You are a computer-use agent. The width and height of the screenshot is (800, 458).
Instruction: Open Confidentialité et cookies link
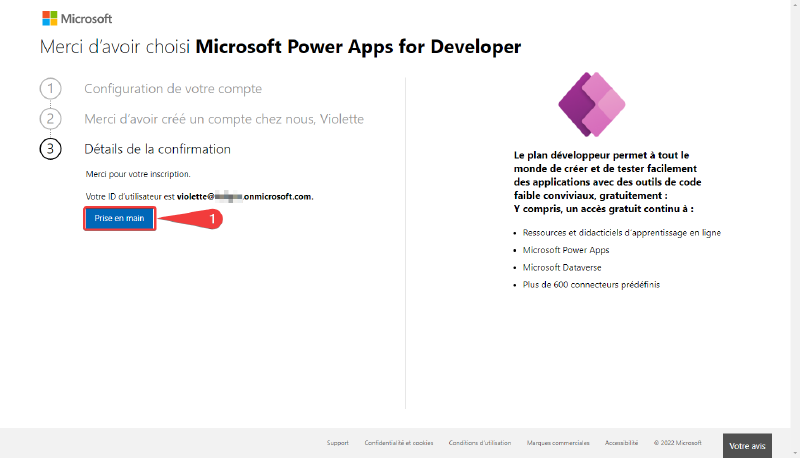pos(398,443)
